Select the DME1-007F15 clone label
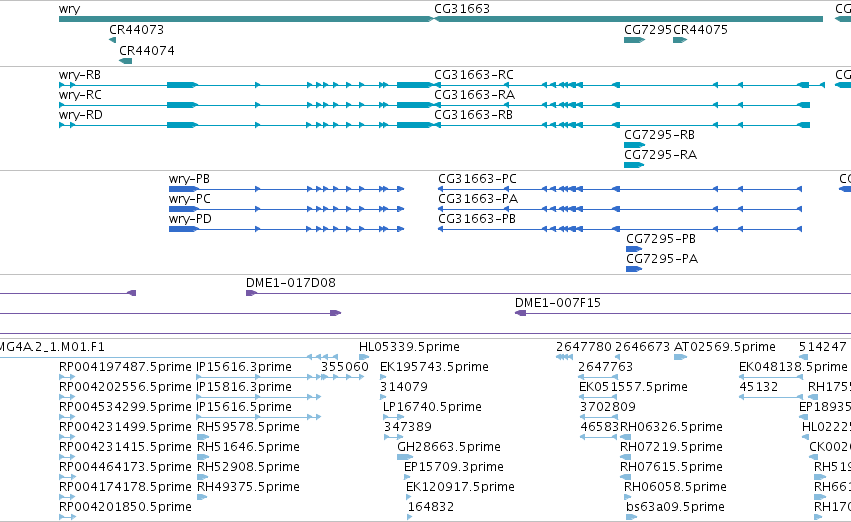851x522 pixels. pos(558,303)
